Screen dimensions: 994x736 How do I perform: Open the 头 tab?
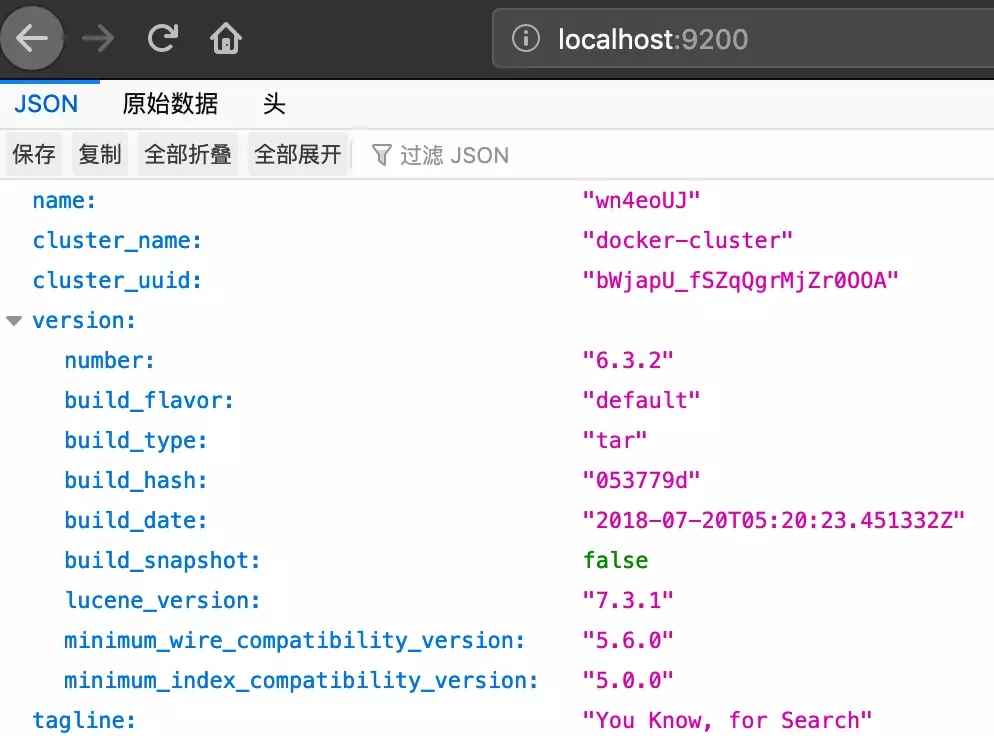[x=274, y=104]
